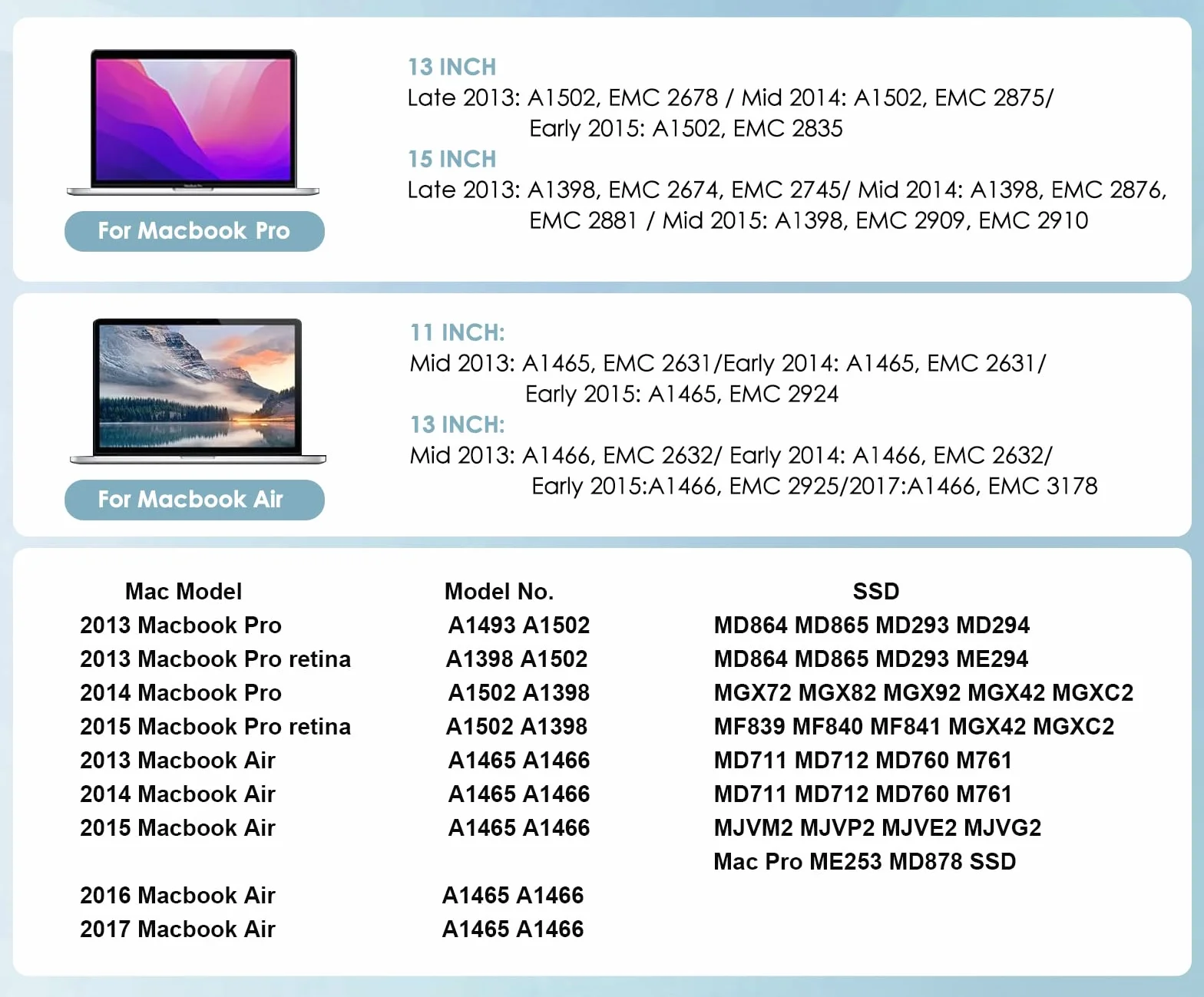Click the line starting 'EMC 2881 / Mid 2015'
Image resolution: width=1204 pixels, height=997 pixels.
(809, 220)
